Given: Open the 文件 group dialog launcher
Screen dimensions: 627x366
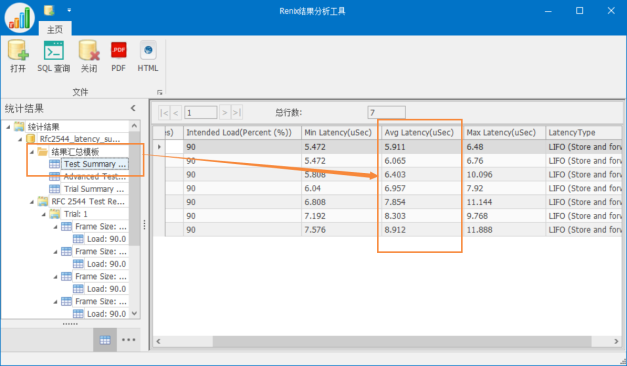Looking at the screenshot, I should 159,92.
